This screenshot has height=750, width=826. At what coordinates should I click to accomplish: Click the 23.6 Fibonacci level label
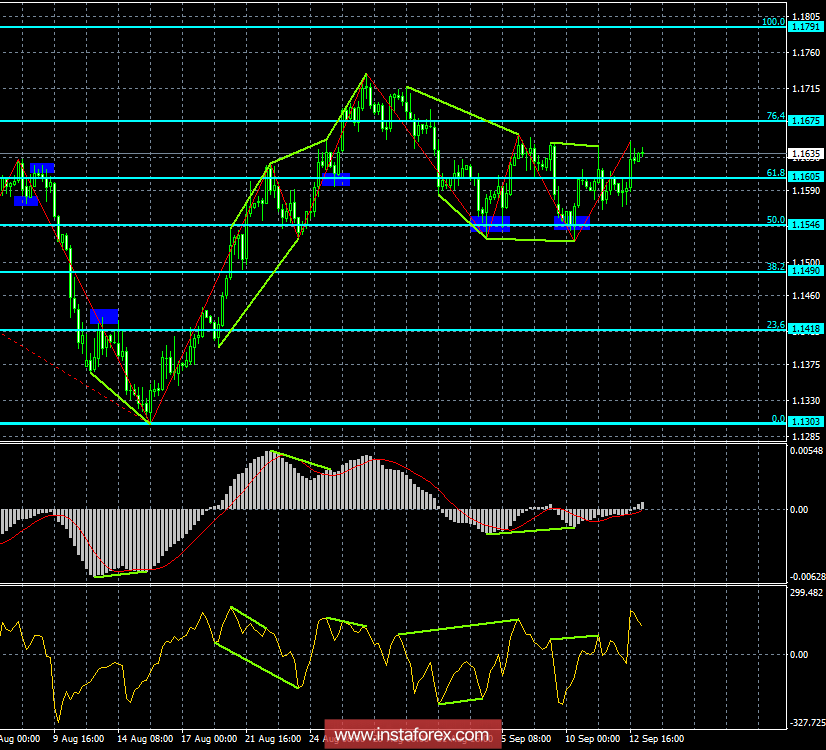tap(776, 325)
